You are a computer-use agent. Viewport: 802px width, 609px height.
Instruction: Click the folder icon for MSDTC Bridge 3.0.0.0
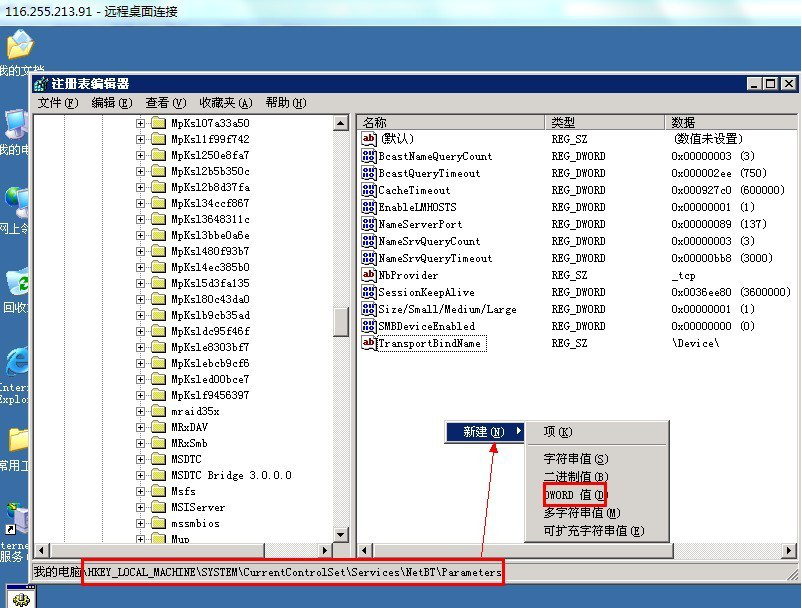coord(158,475)
